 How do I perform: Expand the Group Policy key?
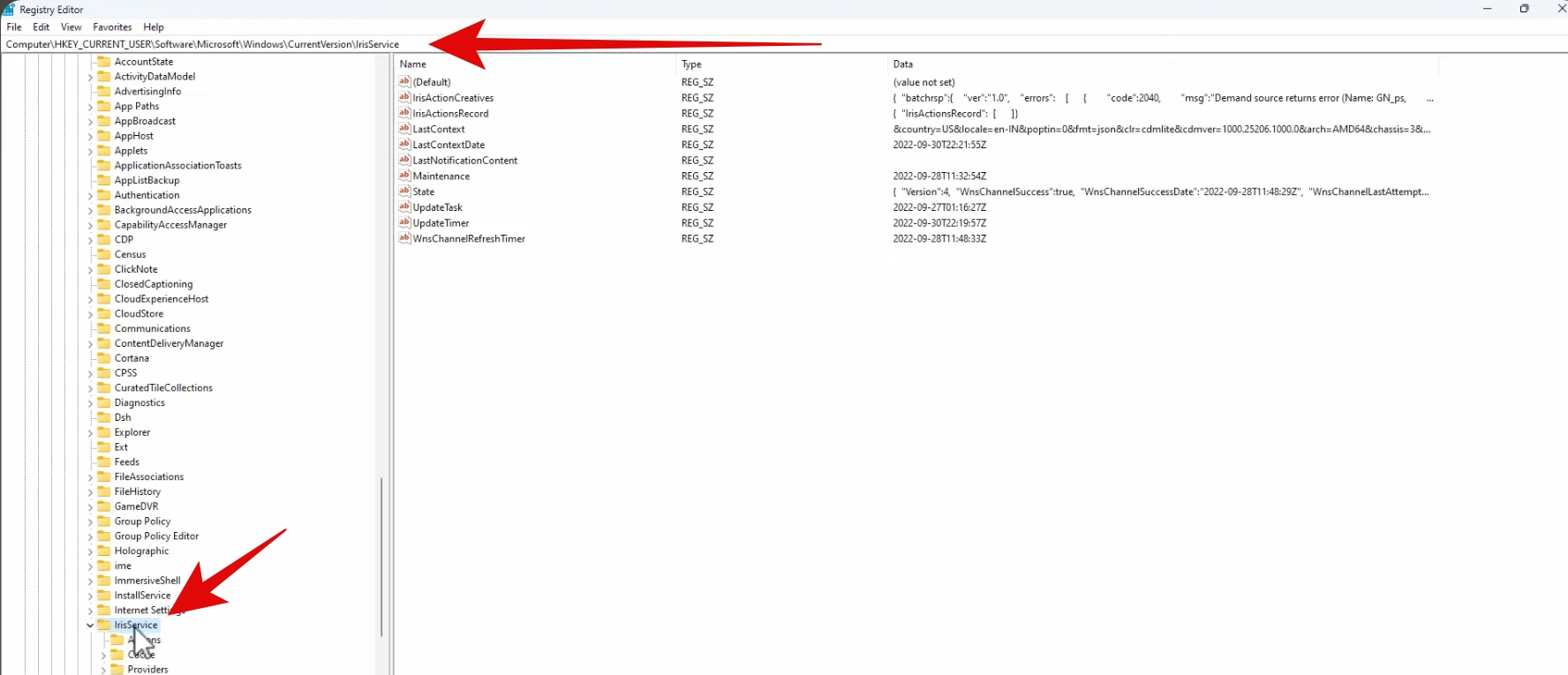[x=90, y=521]
